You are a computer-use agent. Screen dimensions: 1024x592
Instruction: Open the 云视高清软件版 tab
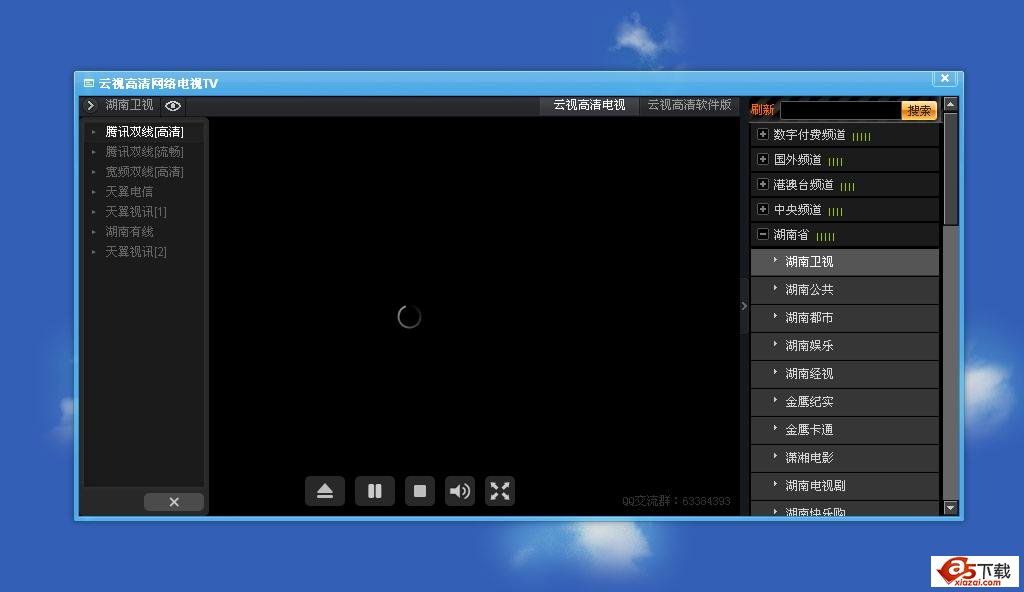click(689, 105)
